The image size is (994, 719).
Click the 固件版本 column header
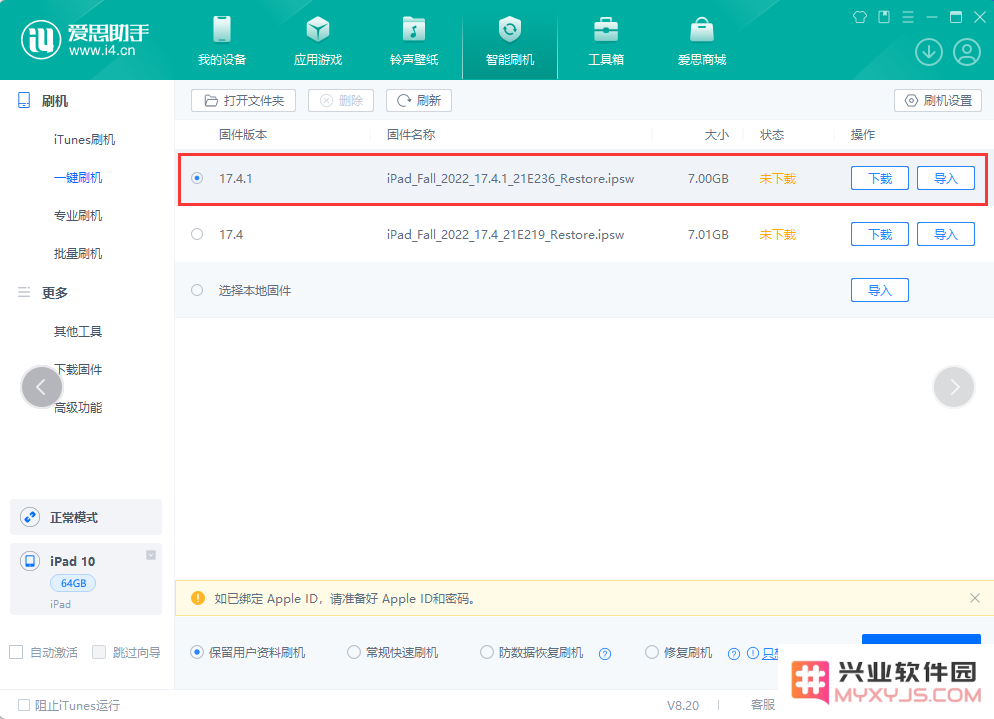[243, 134]
